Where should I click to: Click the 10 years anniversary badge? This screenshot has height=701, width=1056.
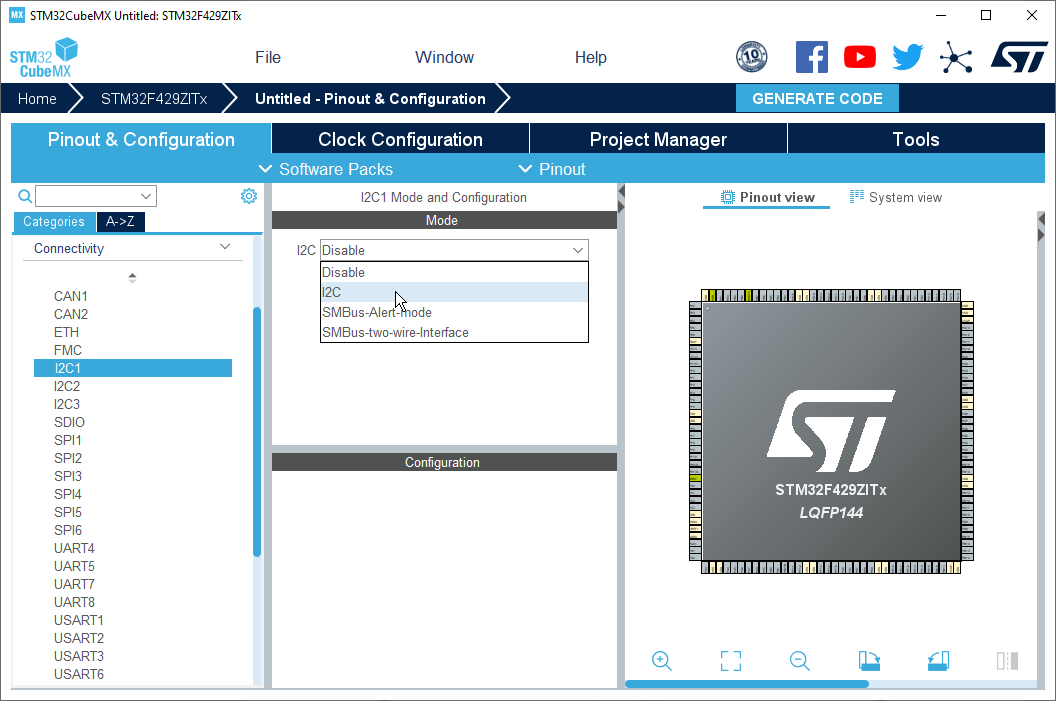[x=752, y=57]
